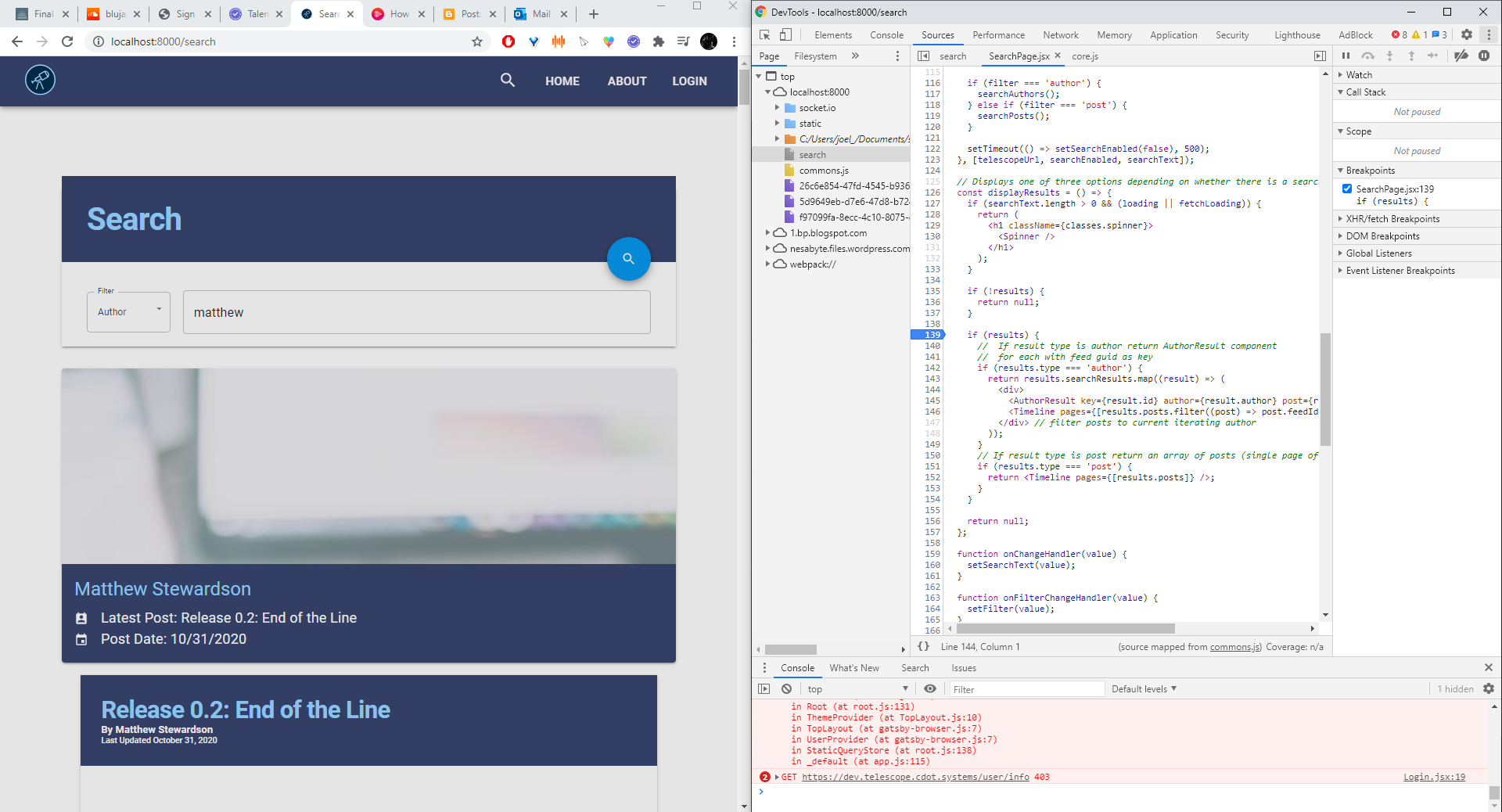Click the Chrome media control icon
The width and height of the screenshot is (1502, 812).
(x=684, y=41)
